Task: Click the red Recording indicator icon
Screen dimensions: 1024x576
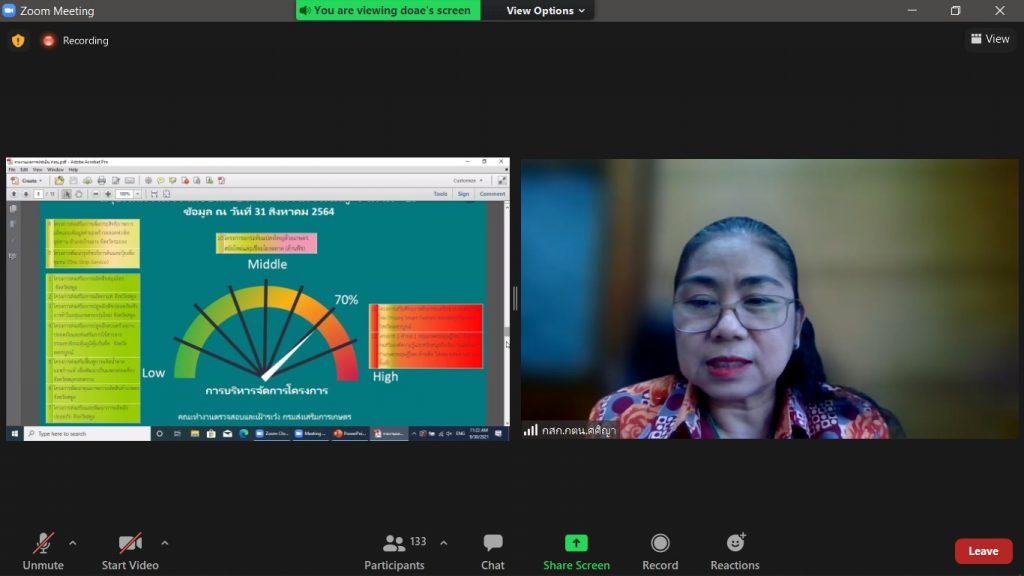Action: coord(48,41)
